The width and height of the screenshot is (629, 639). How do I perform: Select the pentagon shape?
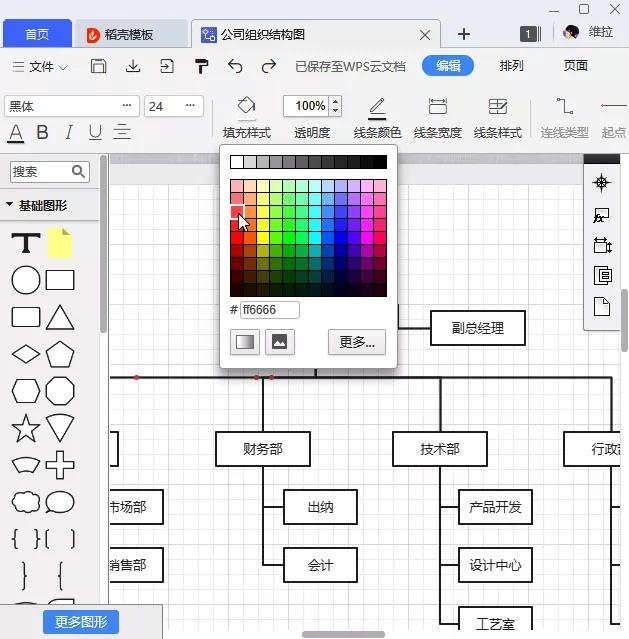[x=60, y=354]
